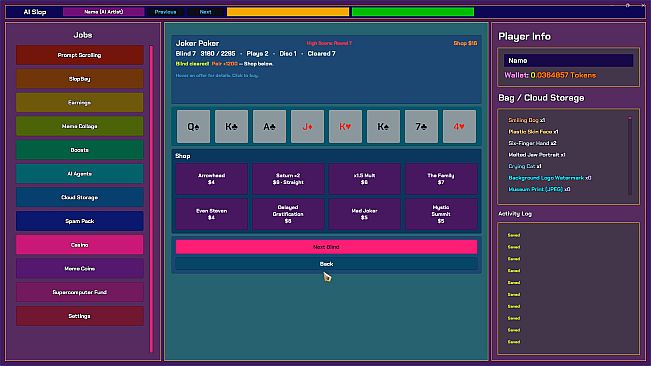Open the Prompt Scrolling job

pos(80,55)
